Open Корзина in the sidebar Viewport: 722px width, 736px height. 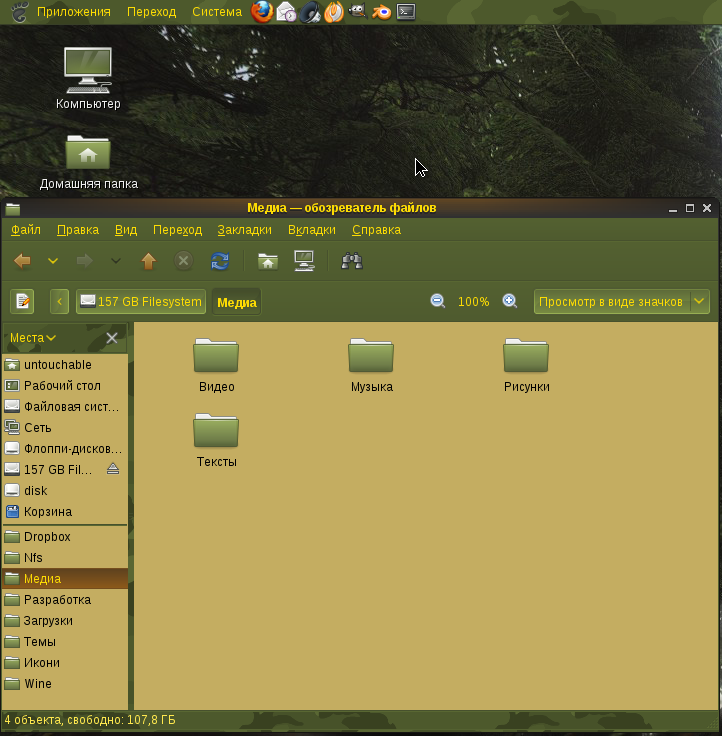(x=65, y=512)
